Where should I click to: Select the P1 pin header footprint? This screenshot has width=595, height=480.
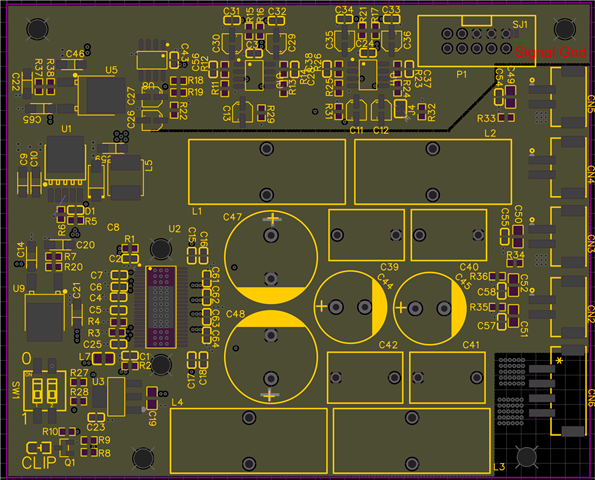point(477,41)
